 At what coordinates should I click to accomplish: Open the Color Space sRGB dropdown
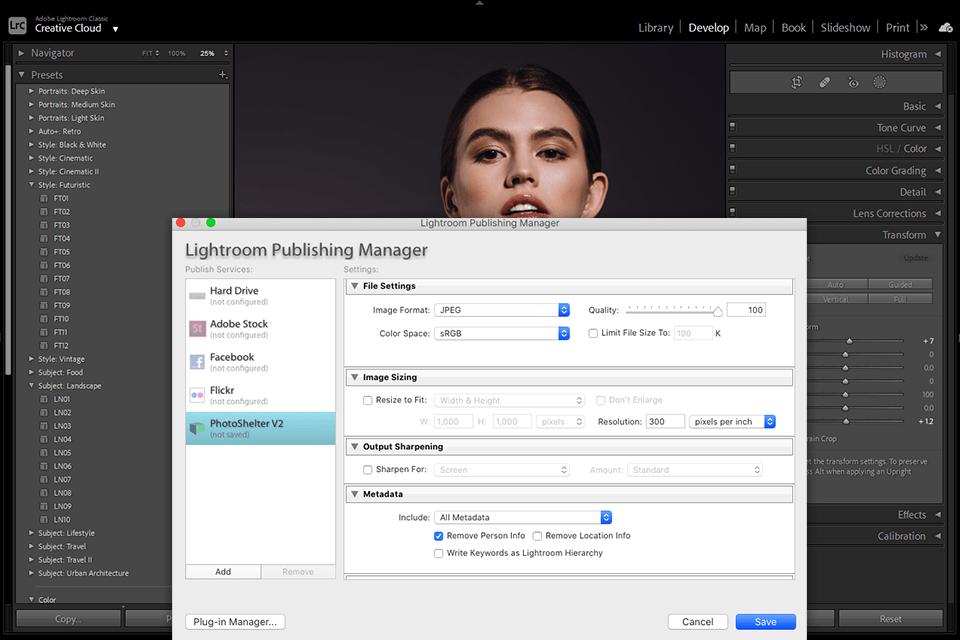point(502,333)
